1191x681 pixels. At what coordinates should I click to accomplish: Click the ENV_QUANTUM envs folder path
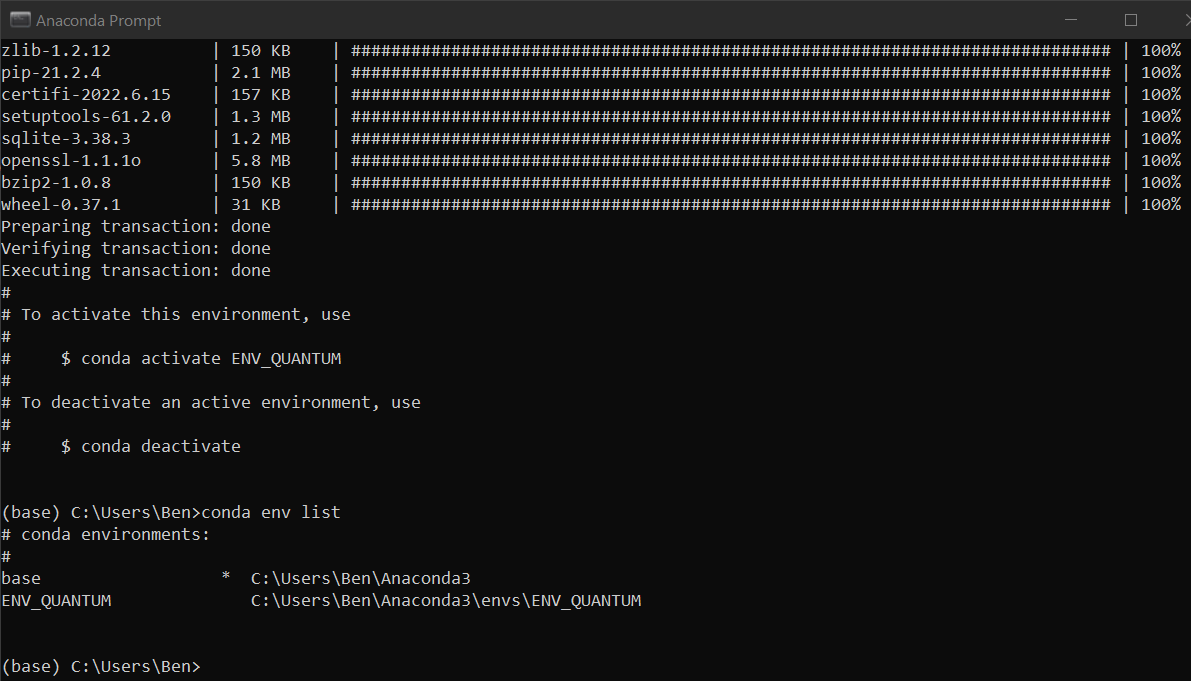[445, 600]
